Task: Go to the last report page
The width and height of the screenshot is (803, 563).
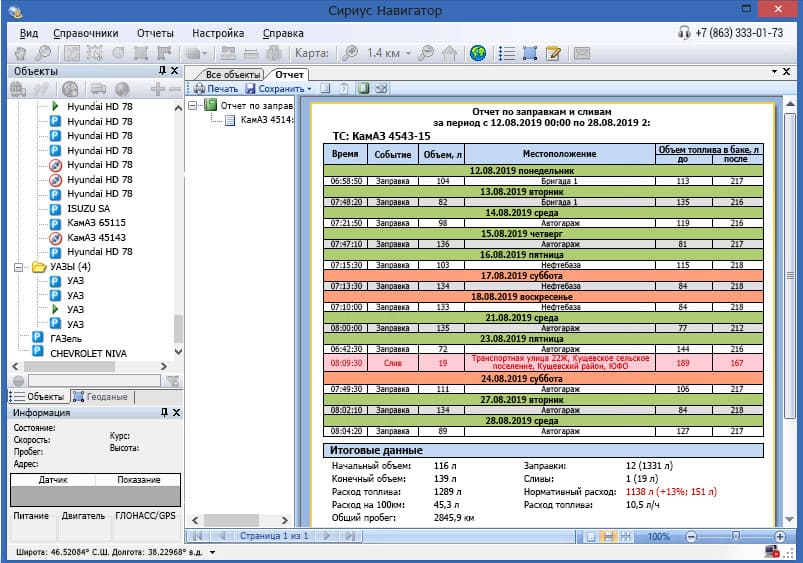Action: [x=349, y=537]
